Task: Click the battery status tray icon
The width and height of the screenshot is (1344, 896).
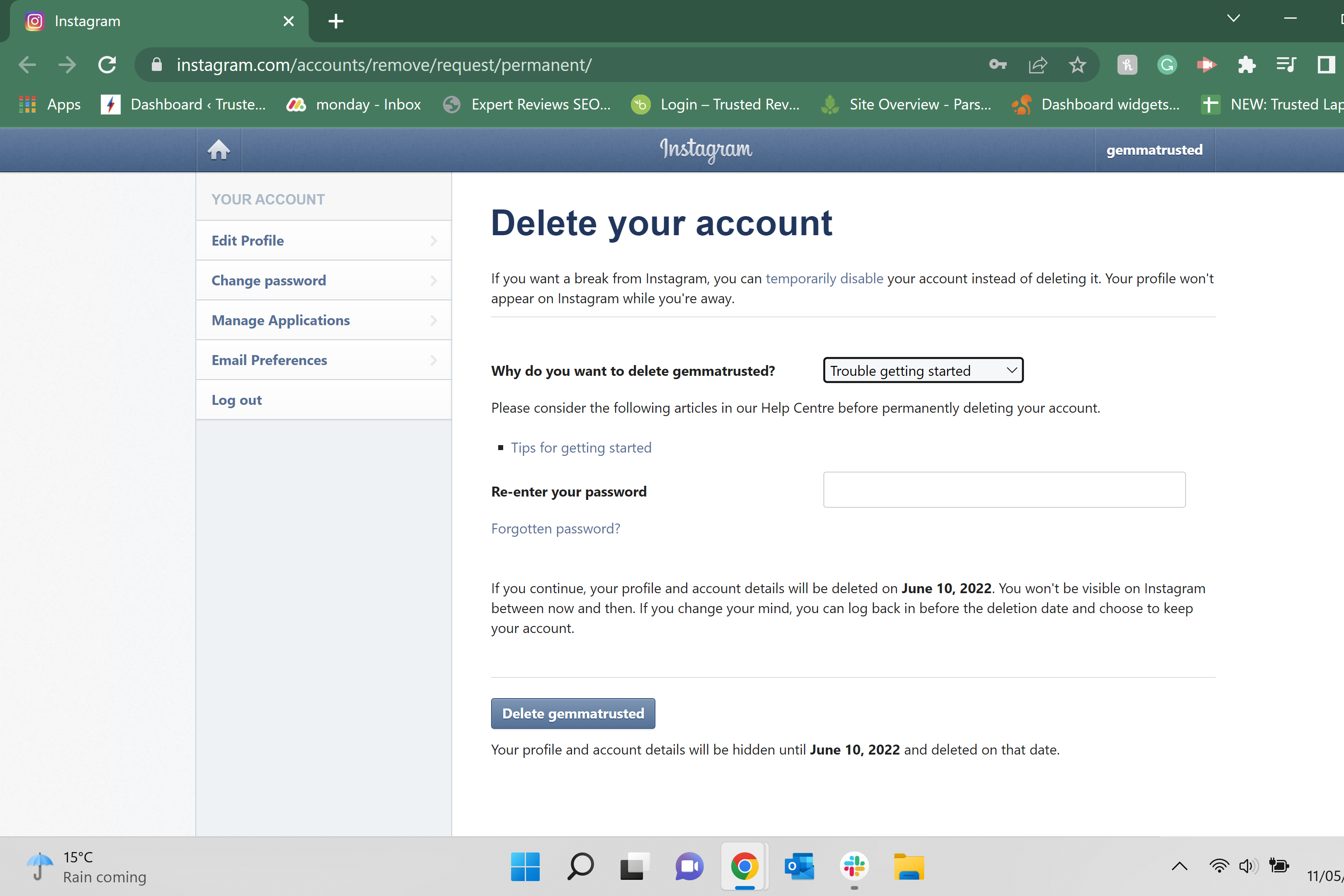Action: click(x=1278, y=866)
